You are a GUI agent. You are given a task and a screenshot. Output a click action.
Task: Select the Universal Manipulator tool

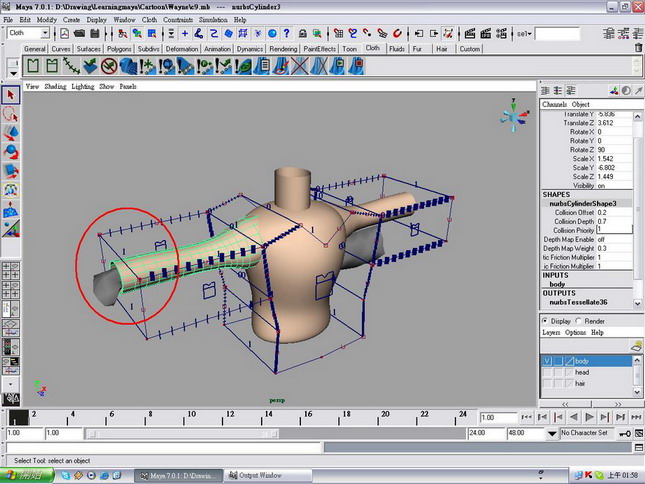(11, 190)
